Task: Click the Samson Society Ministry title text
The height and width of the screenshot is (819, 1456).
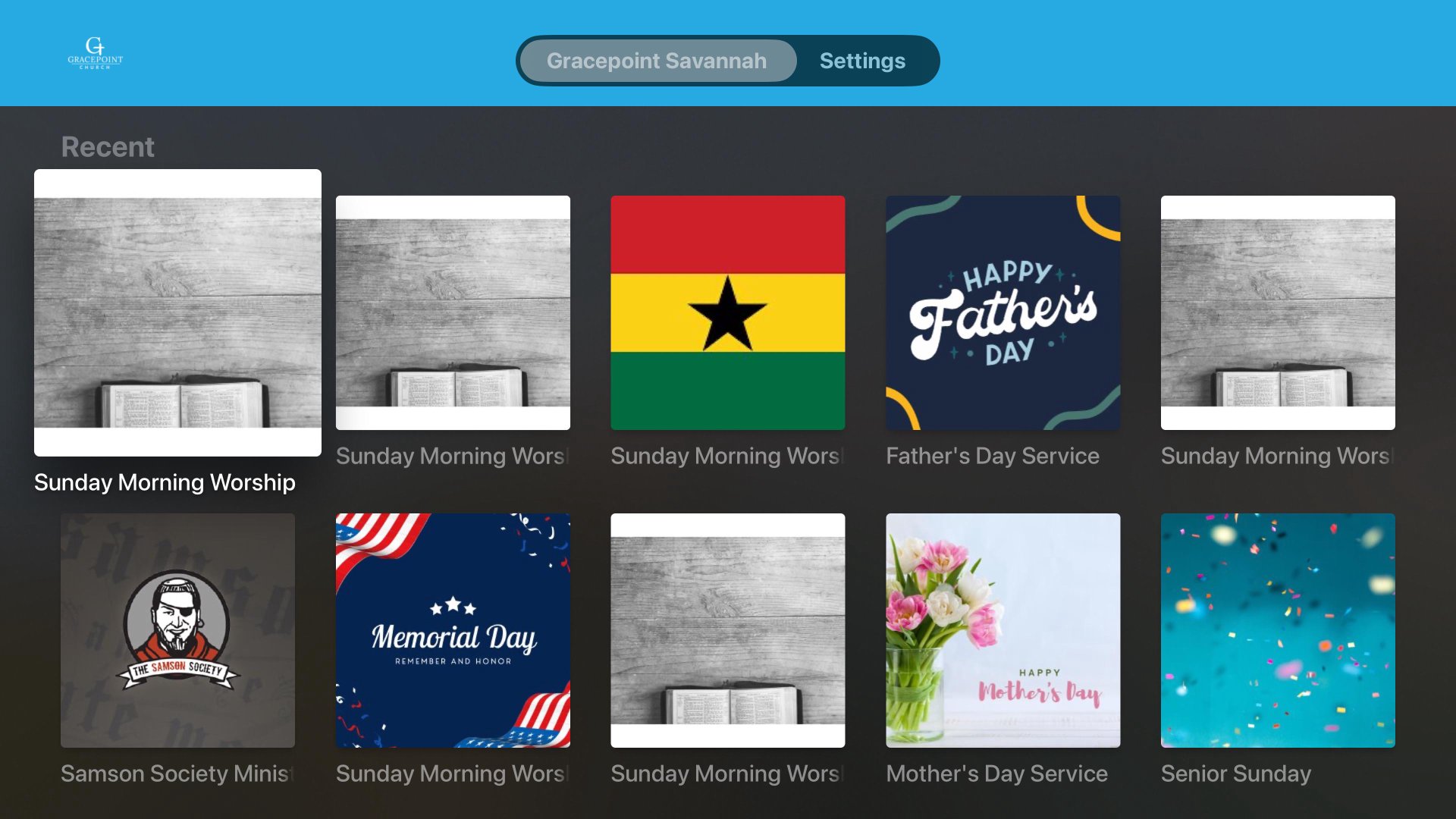Action: point(177,773)
